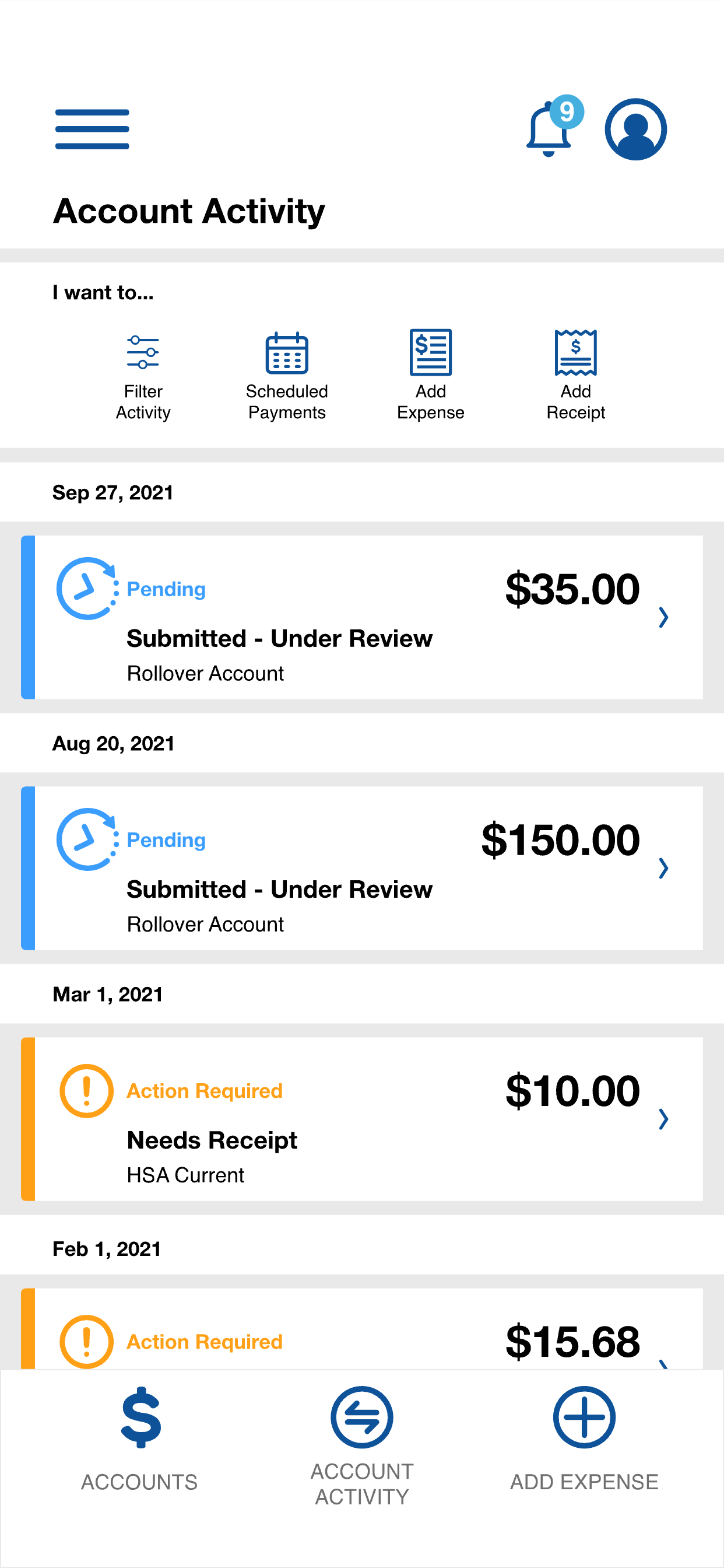Image resolution: width=724 pixels, height=1568 pixels.
Task: Open the Add Expense bottom tab
Action: pyautogui.click(x=584, y=1439)
